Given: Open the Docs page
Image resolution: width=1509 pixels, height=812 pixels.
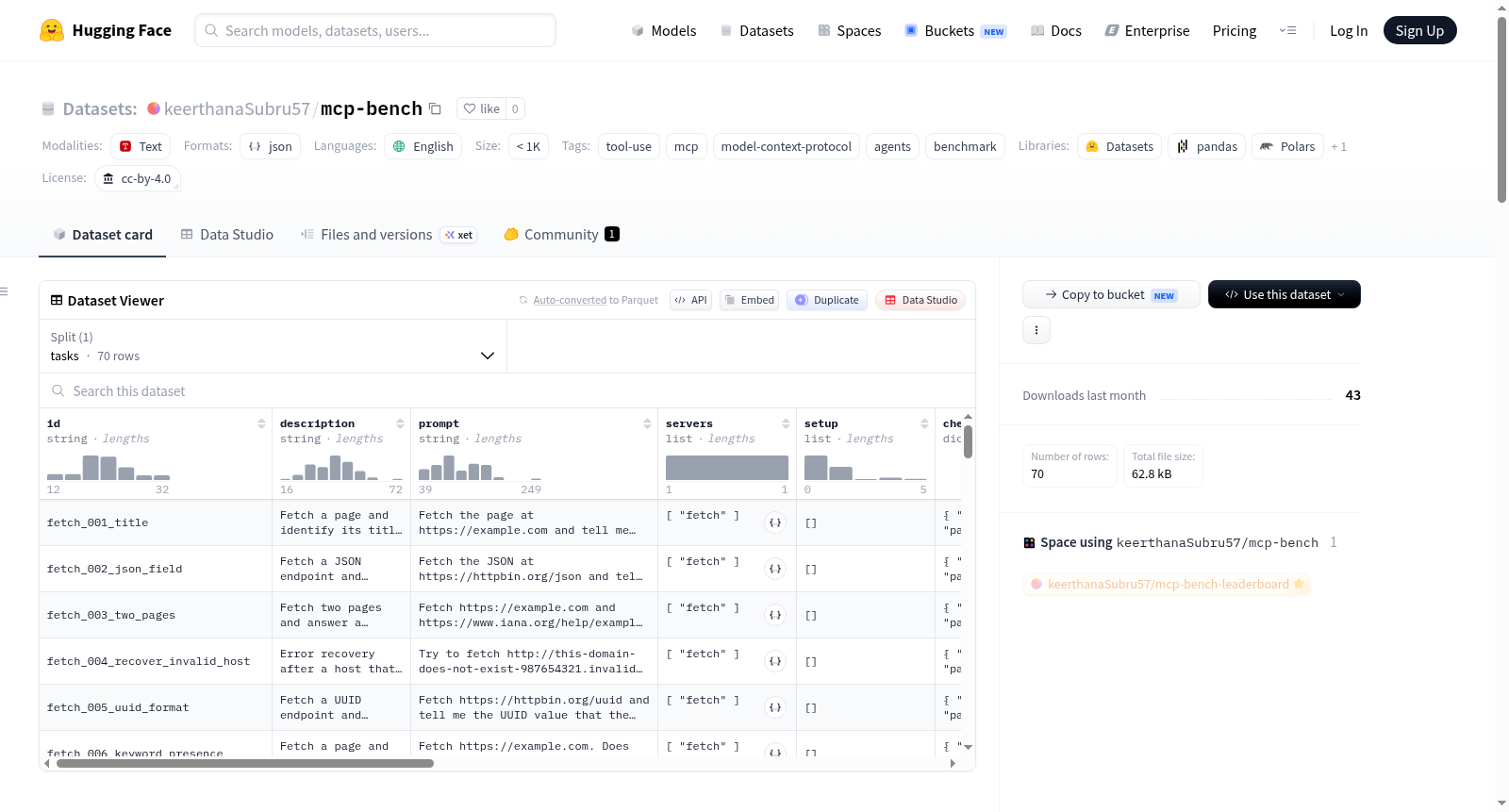Looking at the screenshot, I should 1056,30.
